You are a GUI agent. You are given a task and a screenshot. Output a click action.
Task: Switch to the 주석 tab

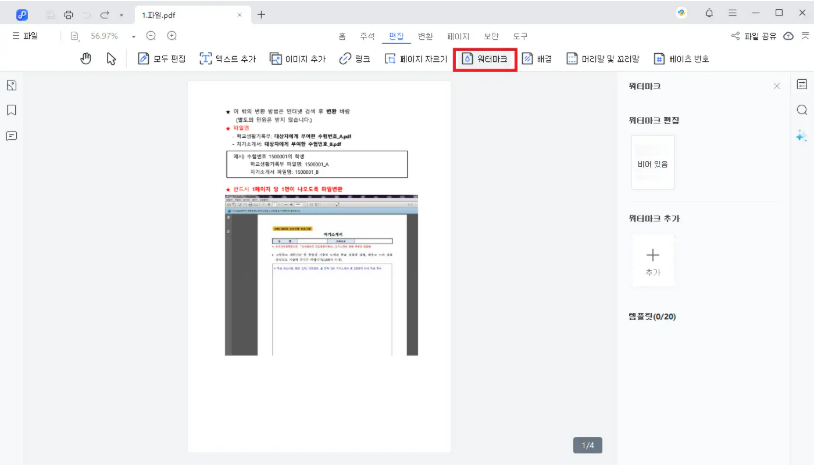point(367,36)
